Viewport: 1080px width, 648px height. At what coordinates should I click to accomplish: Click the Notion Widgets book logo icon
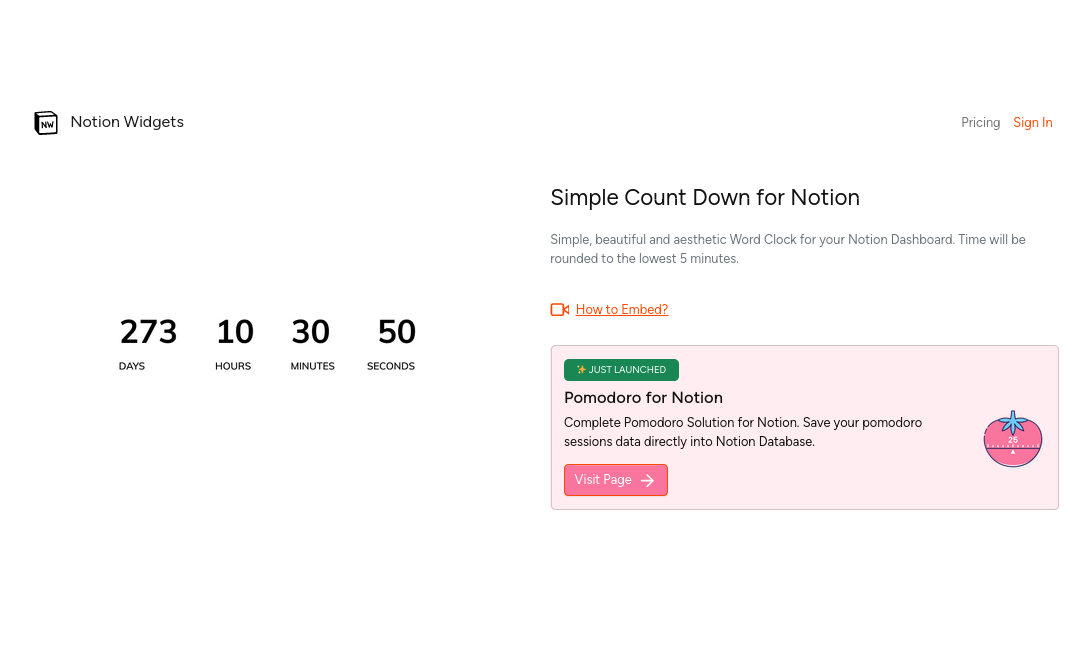click(x=46, y=122)
